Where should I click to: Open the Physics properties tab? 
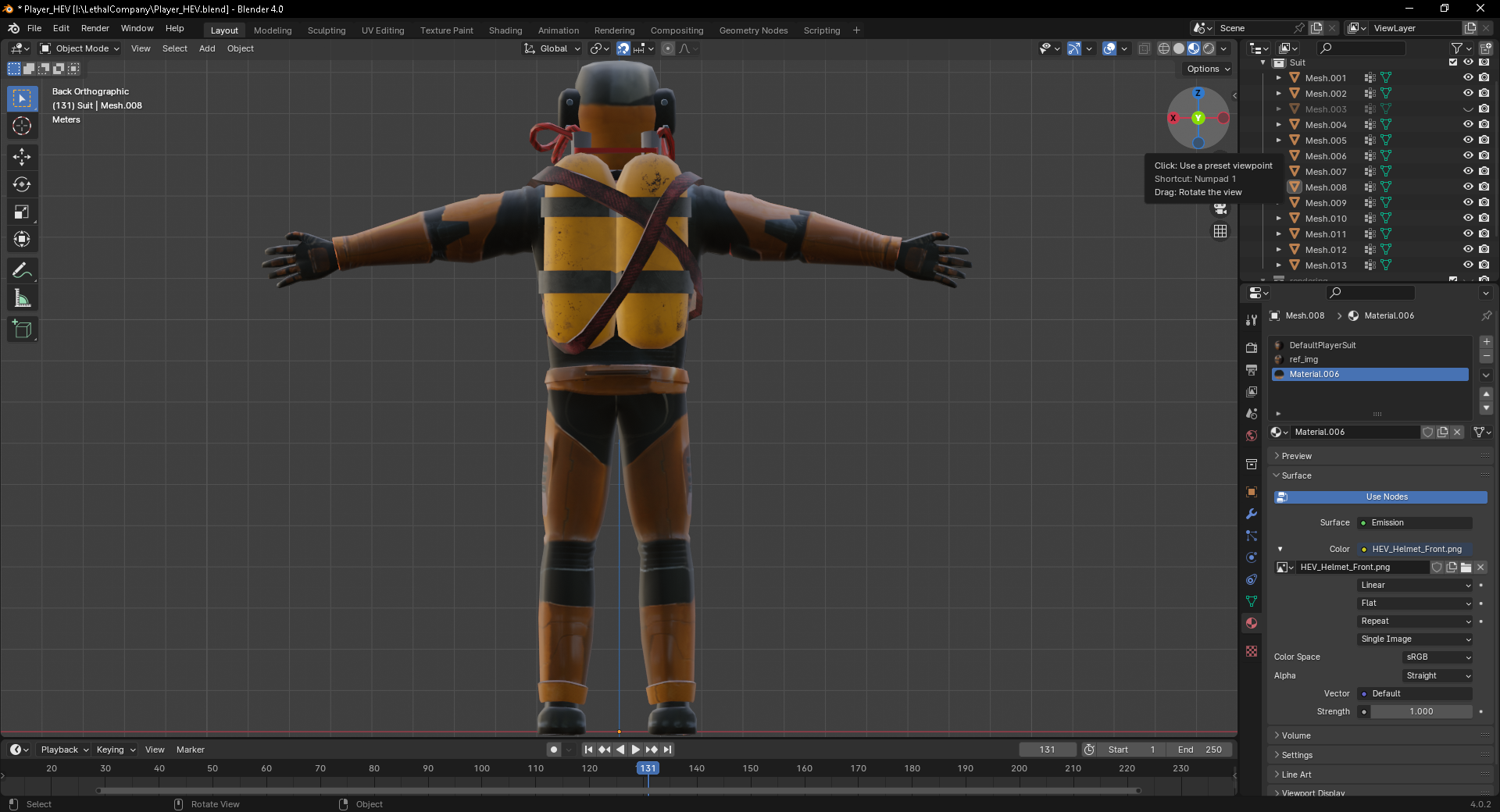1252,557
